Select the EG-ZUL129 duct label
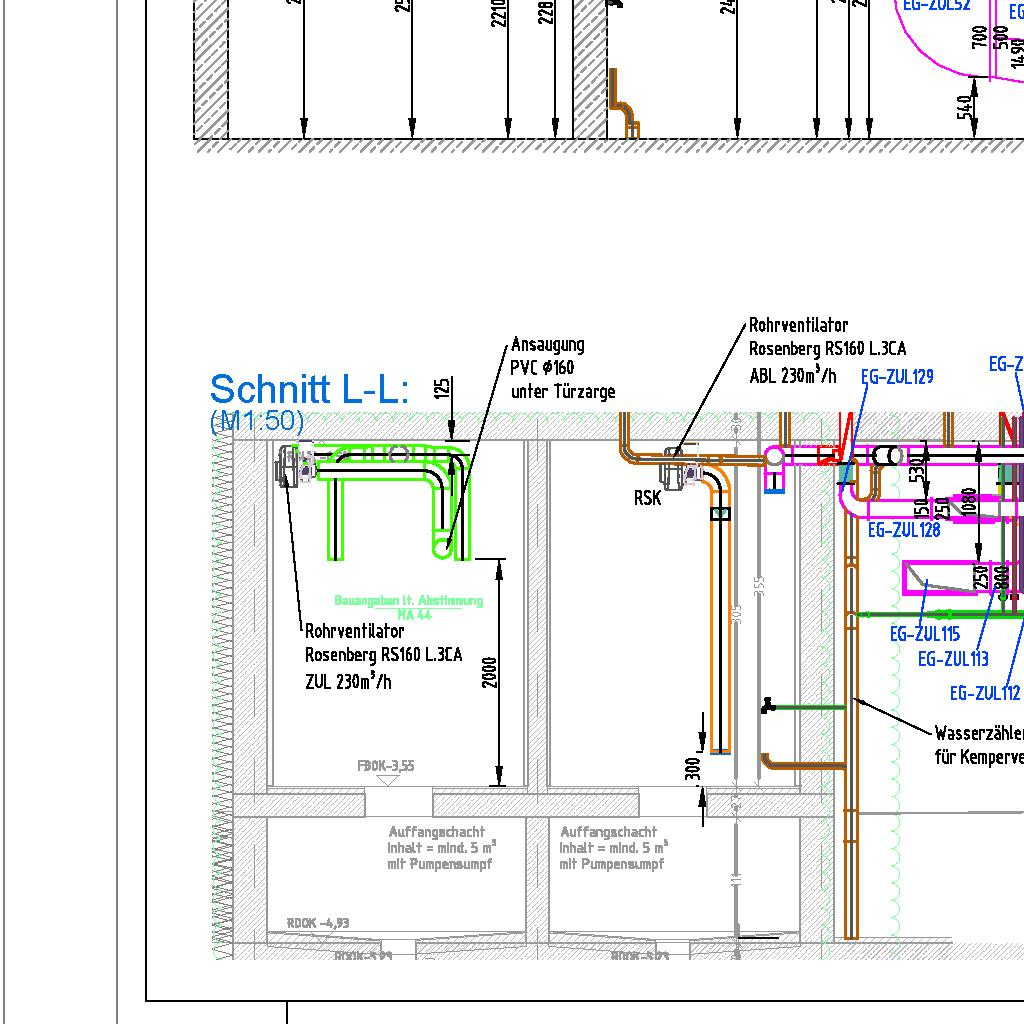This screenshot has width=1024, height=1024. coord(897,377)
